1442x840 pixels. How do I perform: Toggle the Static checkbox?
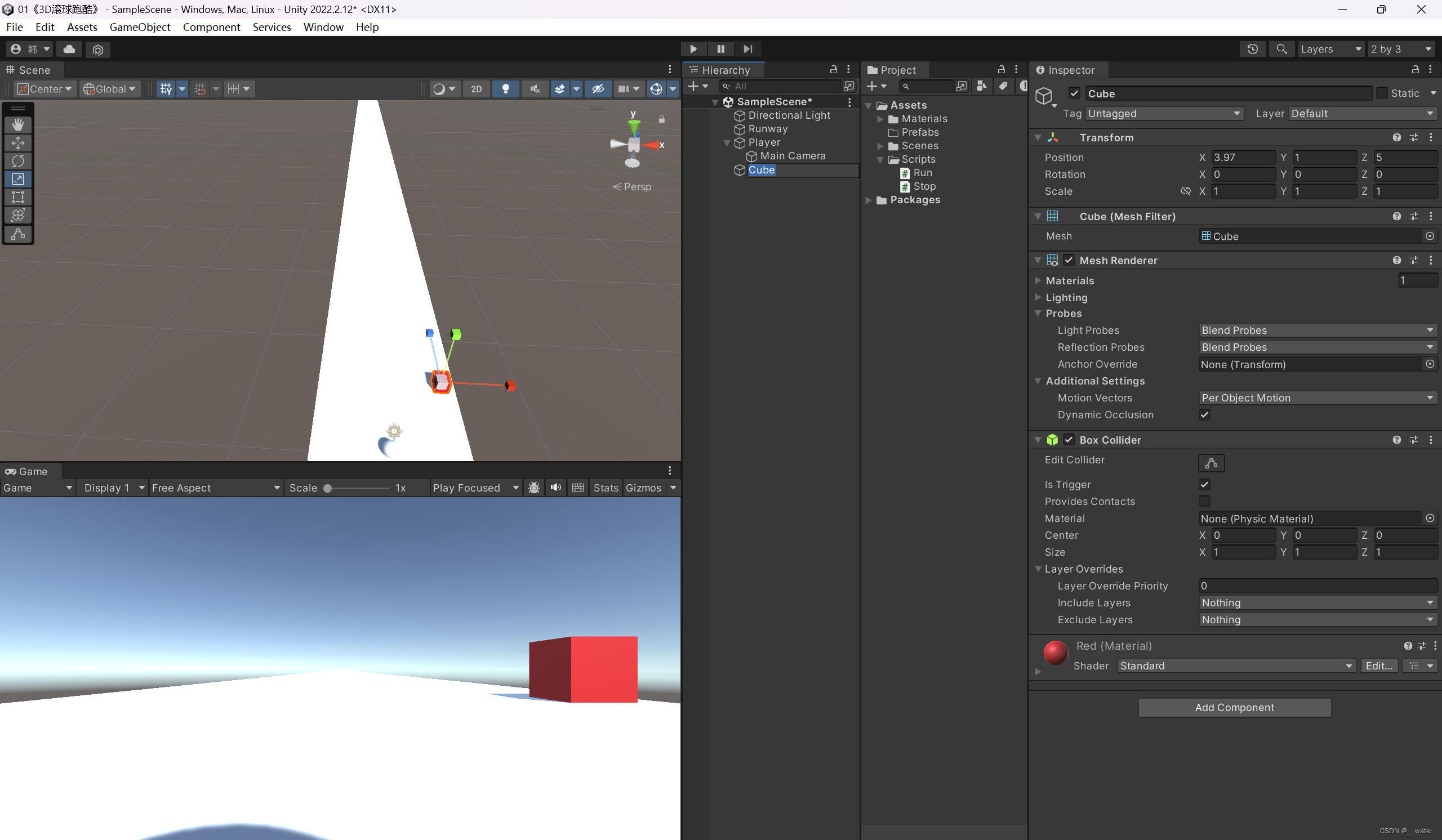tap(1381, 93)
